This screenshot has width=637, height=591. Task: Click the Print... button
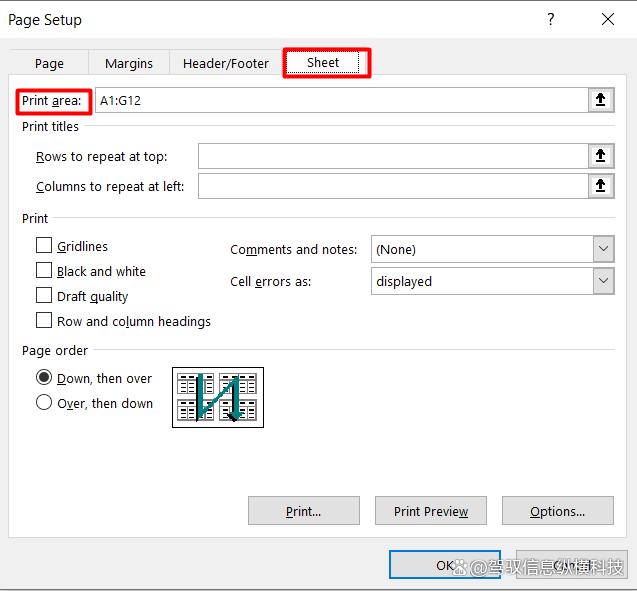point(304,511)
